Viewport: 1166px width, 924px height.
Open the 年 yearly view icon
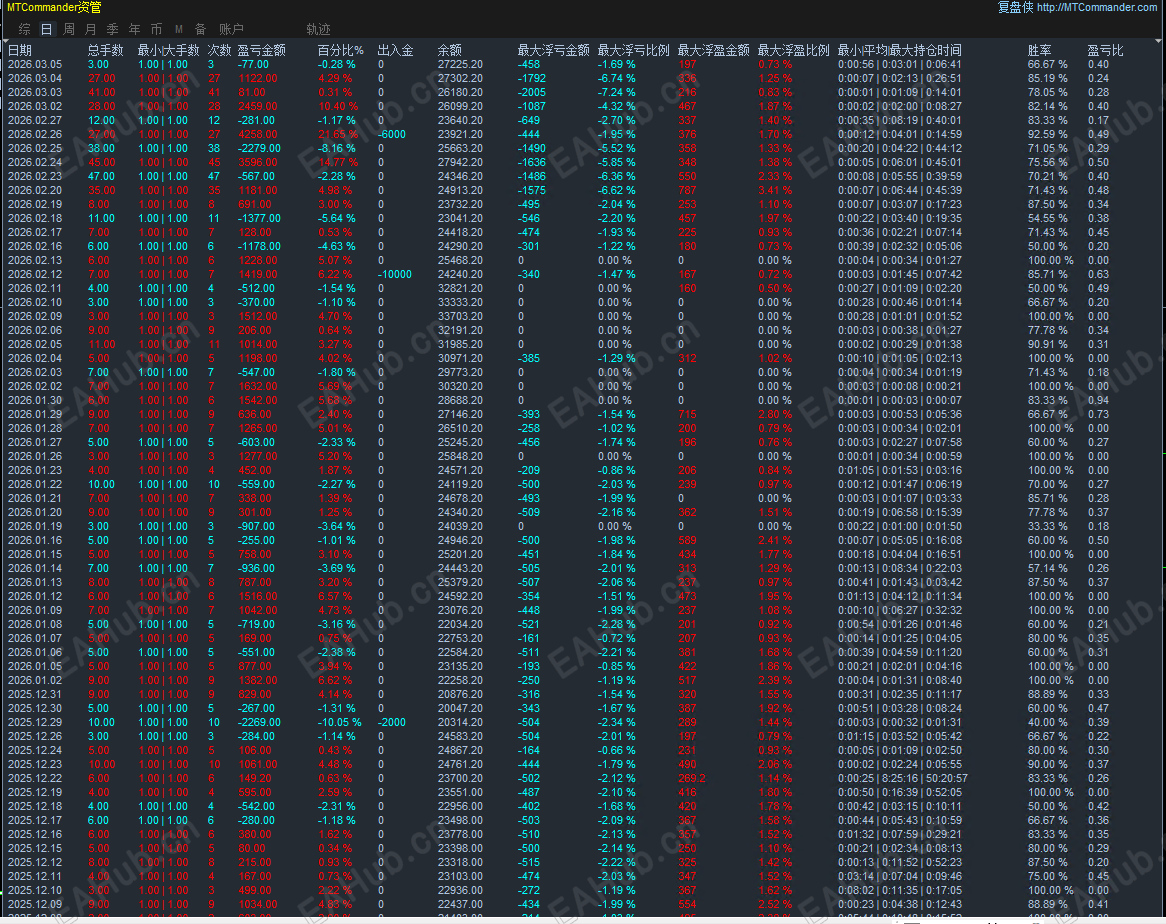(x=134, y=28)
